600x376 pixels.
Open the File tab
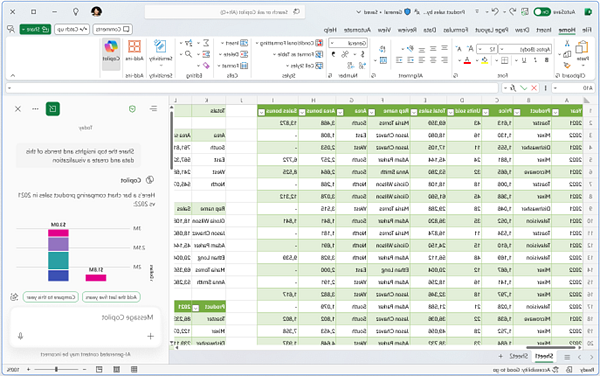coord(587,29)
